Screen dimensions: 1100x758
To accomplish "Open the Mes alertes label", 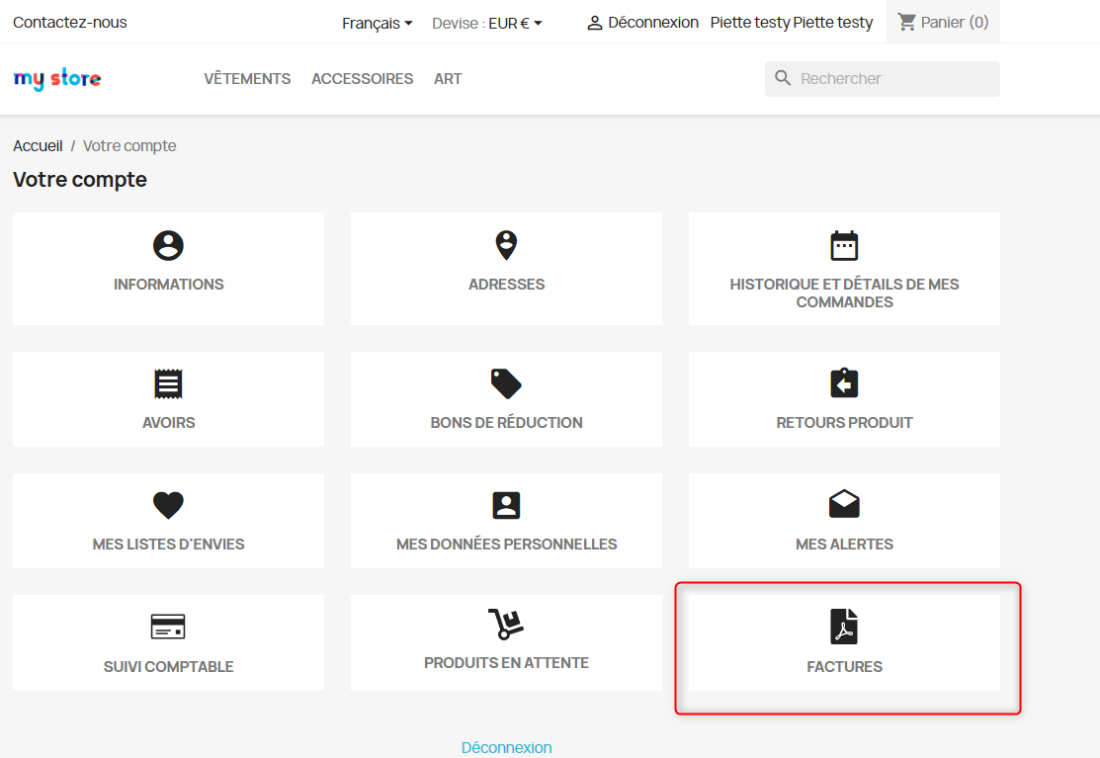I will click(x=844, y=544).
